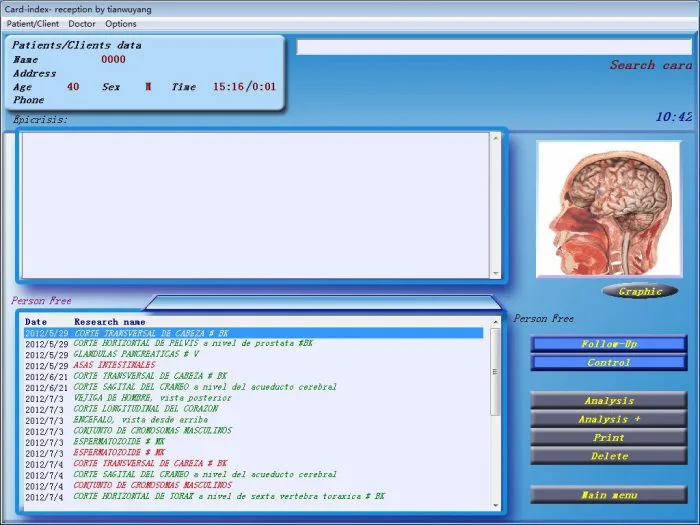Select CORTE HORIZONTAL DE PELVIS research row
Screen dimensions: 700x525
[x=254, y=344]
